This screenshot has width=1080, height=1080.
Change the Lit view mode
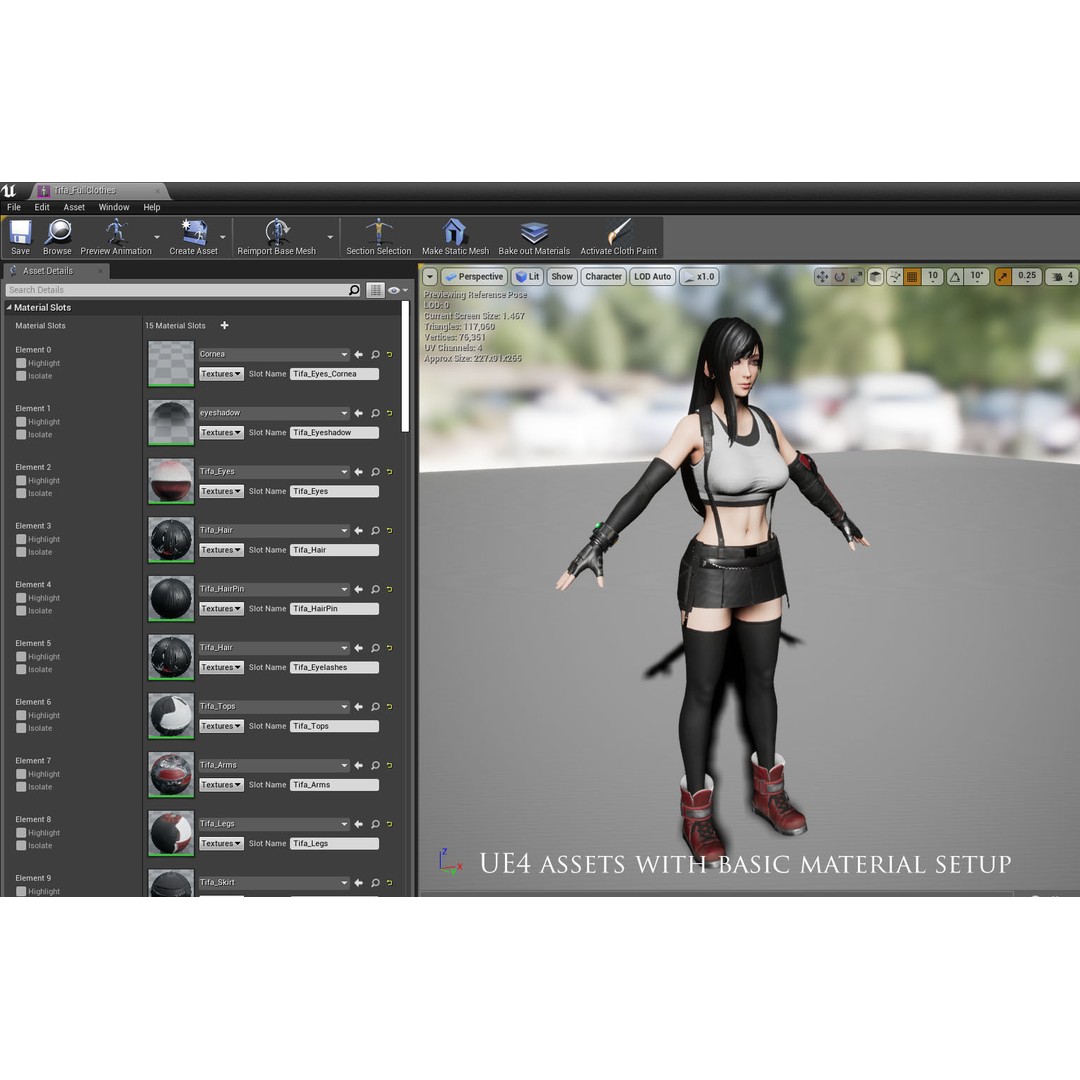(x=528, y=277)
